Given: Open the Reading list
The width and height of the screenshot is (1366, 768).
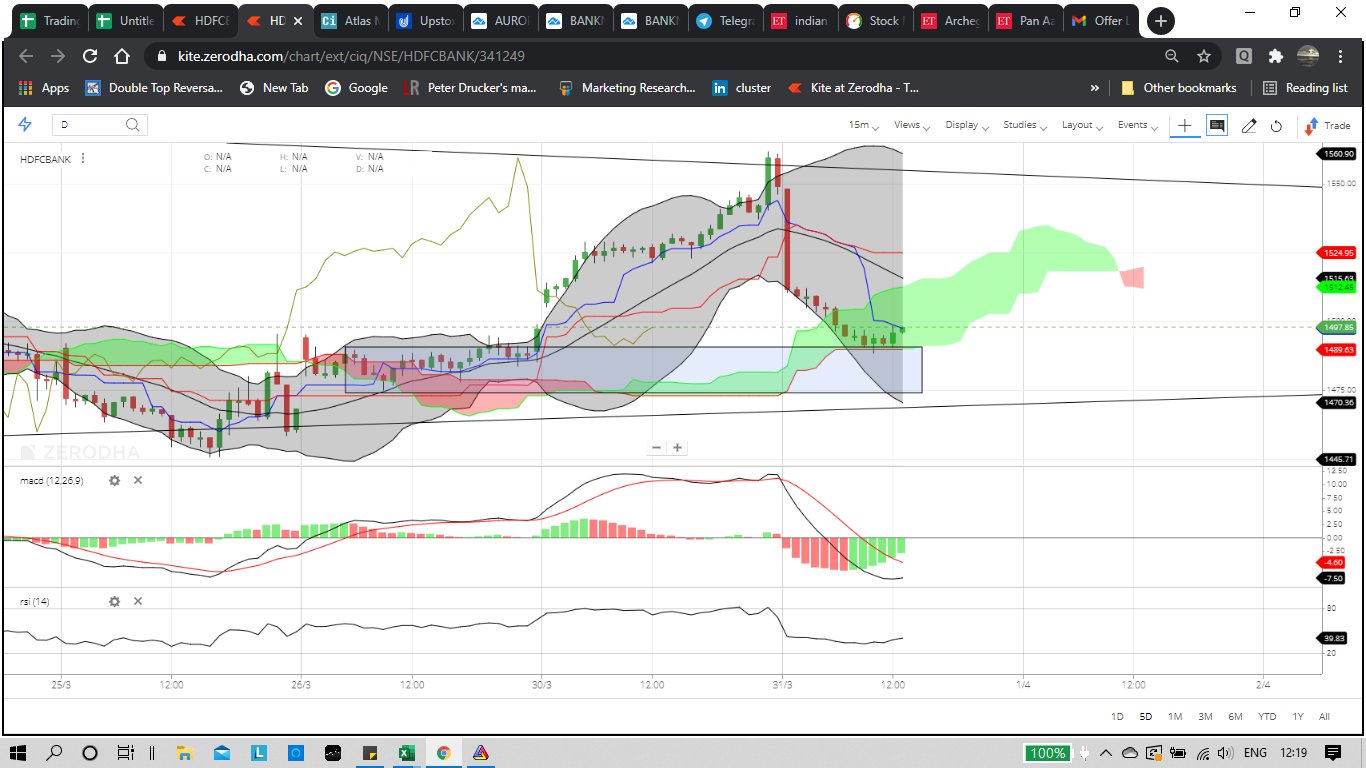Looking at the screenshot, I should click(1305, 88).
